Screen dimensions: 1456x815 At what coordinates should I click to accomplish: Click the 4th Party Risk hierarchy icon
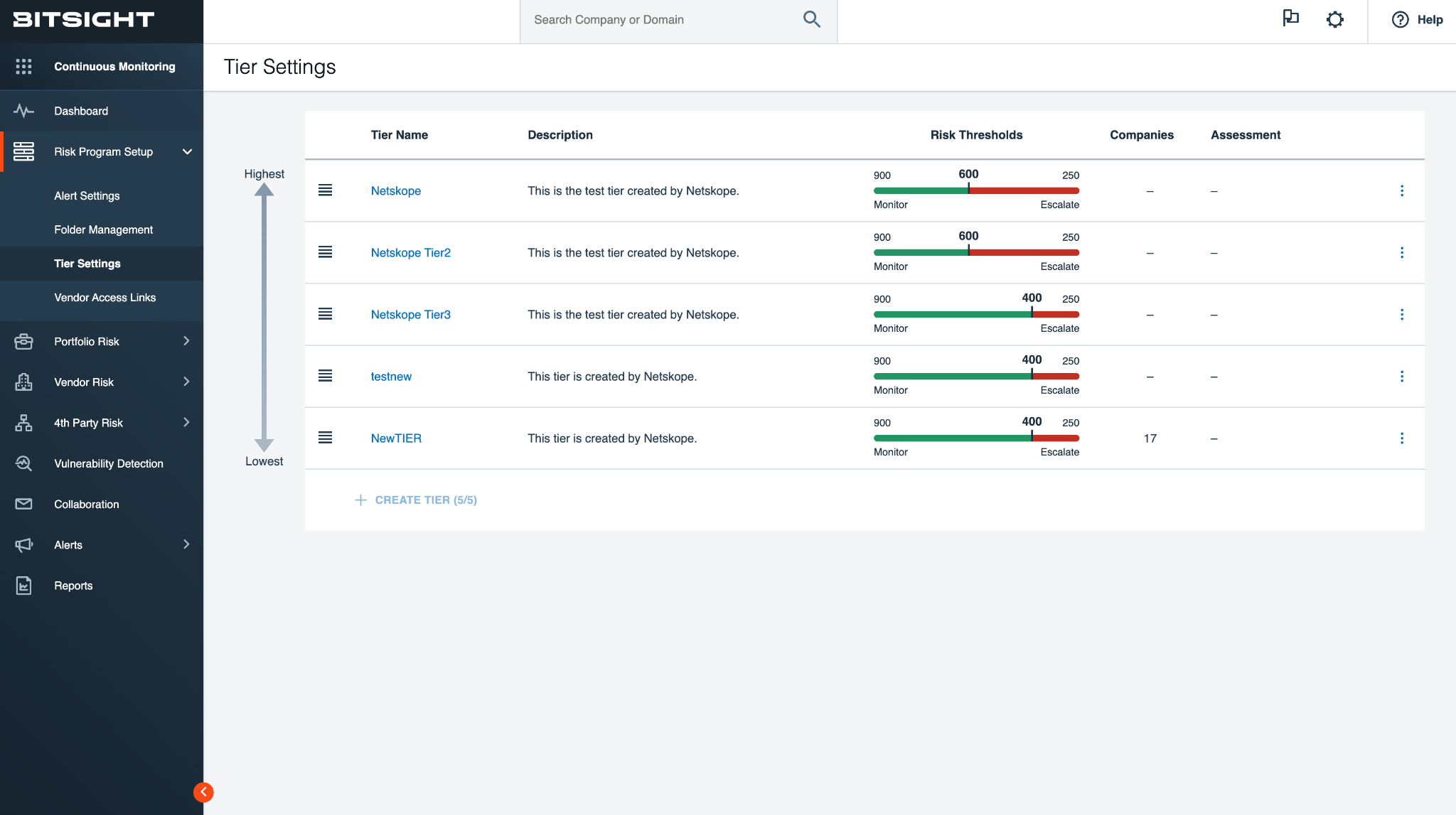23,423
